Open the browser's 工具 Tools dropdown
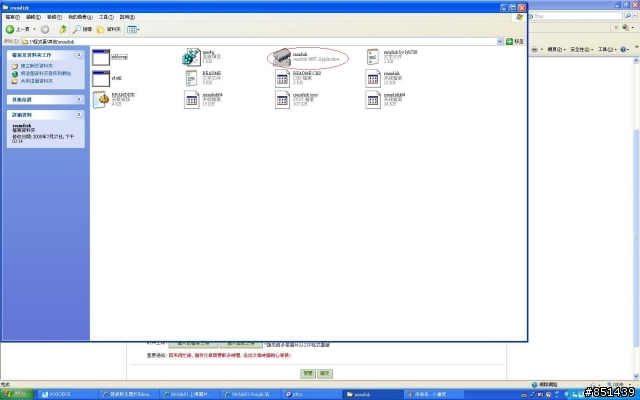Screen dimensions: 640x400 [607, 49]
